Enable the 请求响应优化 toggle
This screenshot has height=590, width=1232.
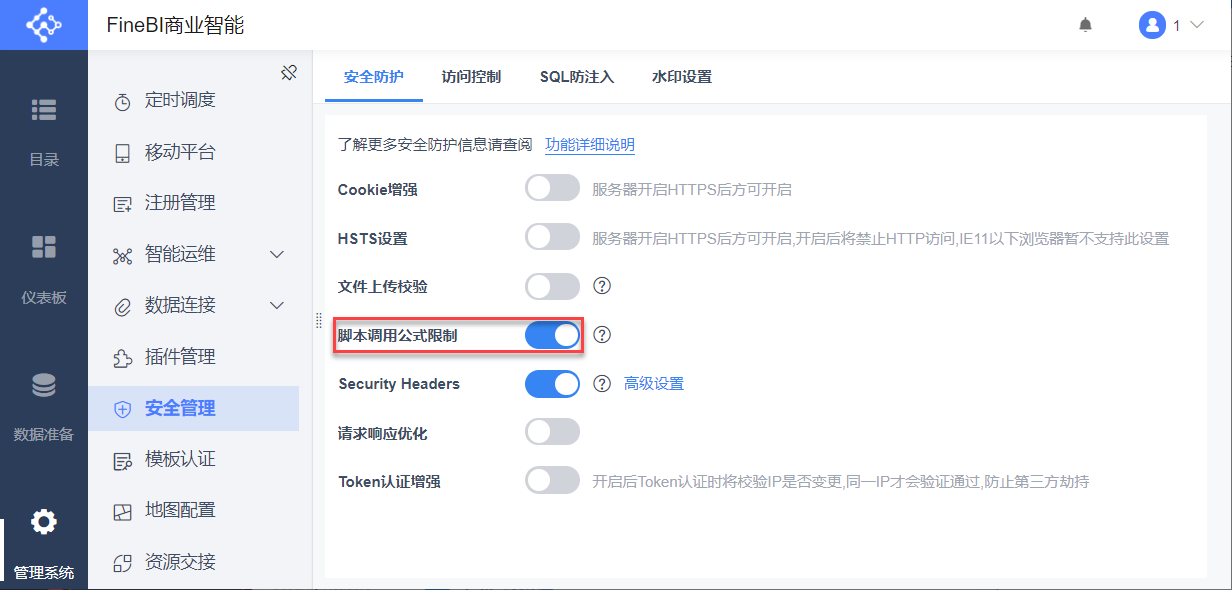(x=552, y=432)
